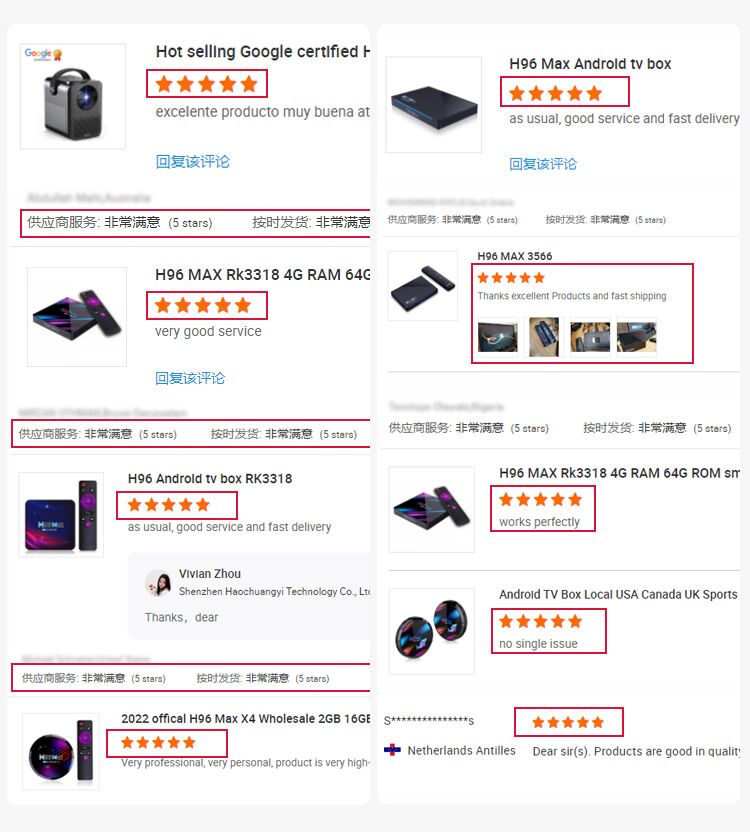Open title 'H96 Android tv box RK3318'
Viewport: 750px width, 832px height.
210,479
